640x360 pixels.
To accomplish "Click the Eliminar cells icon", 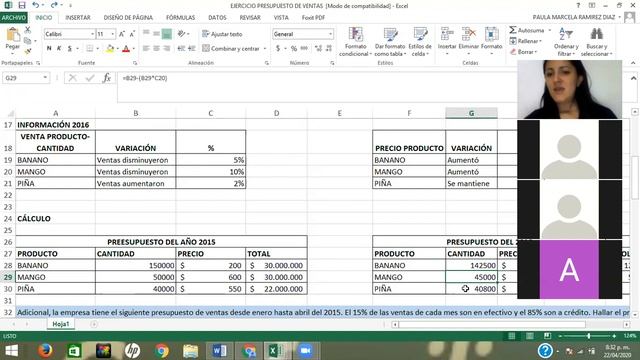I will tap(469, 35).
